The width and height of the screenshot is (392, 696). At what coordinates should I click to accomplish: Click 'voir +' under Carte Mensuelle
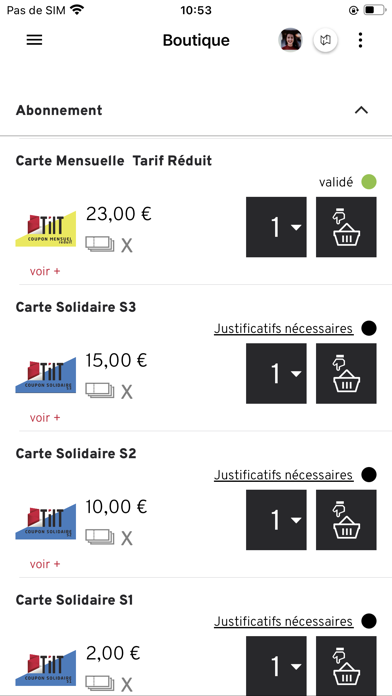click(x=44, y=271)
